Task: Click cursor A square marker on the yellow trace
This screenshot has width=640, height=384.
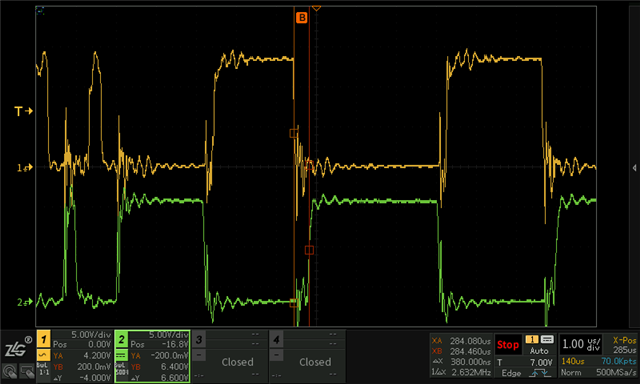Action: pos(293,133)
